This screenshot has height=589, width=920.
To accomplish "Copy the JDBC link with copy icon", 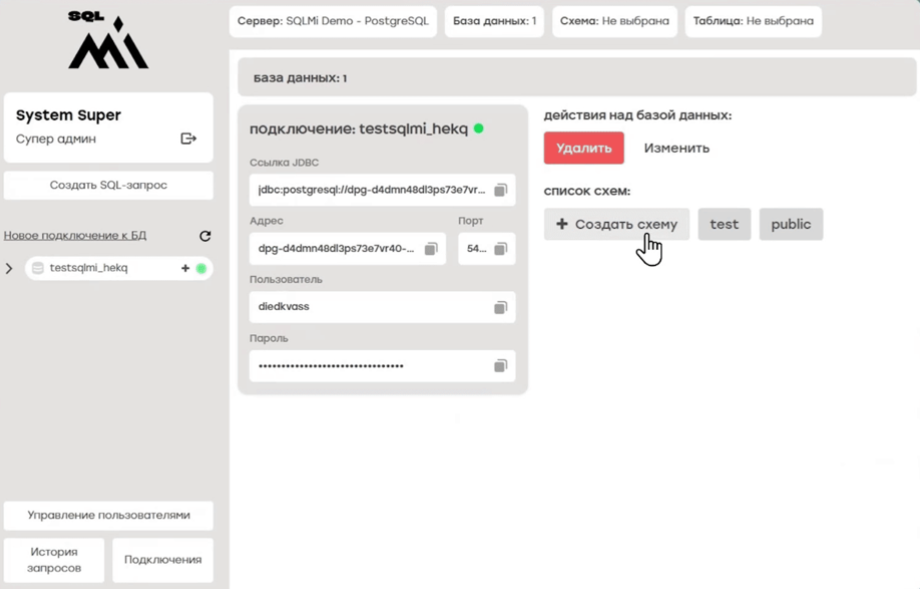I will 501,190.
